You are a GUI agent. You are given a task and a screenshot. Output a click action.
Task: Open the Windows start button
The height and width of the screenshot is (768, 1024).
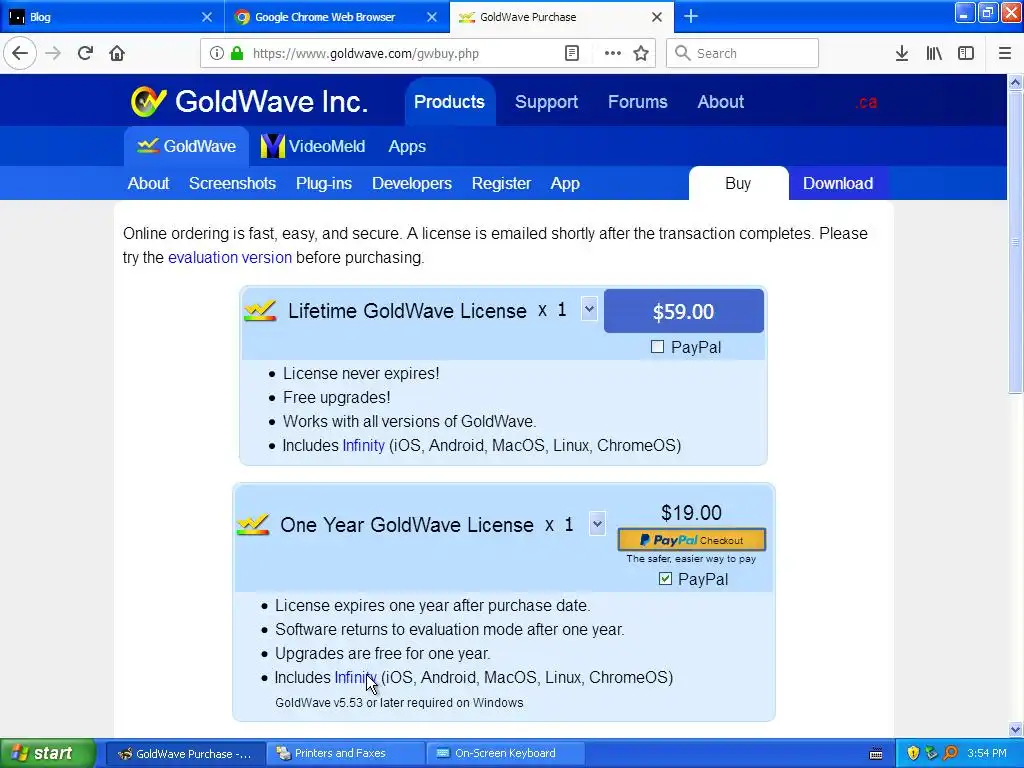[x=48, y=753]
